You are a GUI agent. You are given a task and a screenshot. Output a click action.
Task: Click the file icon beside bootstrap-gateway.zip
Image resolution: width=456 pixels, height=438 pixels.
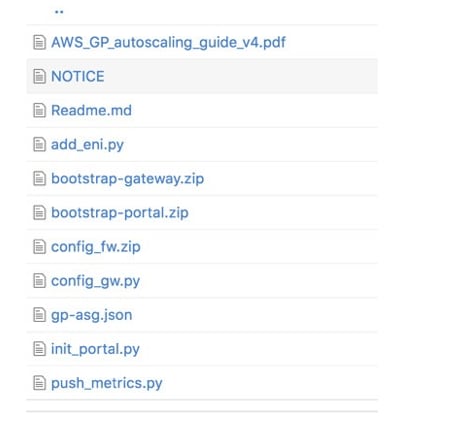point(39,179)
